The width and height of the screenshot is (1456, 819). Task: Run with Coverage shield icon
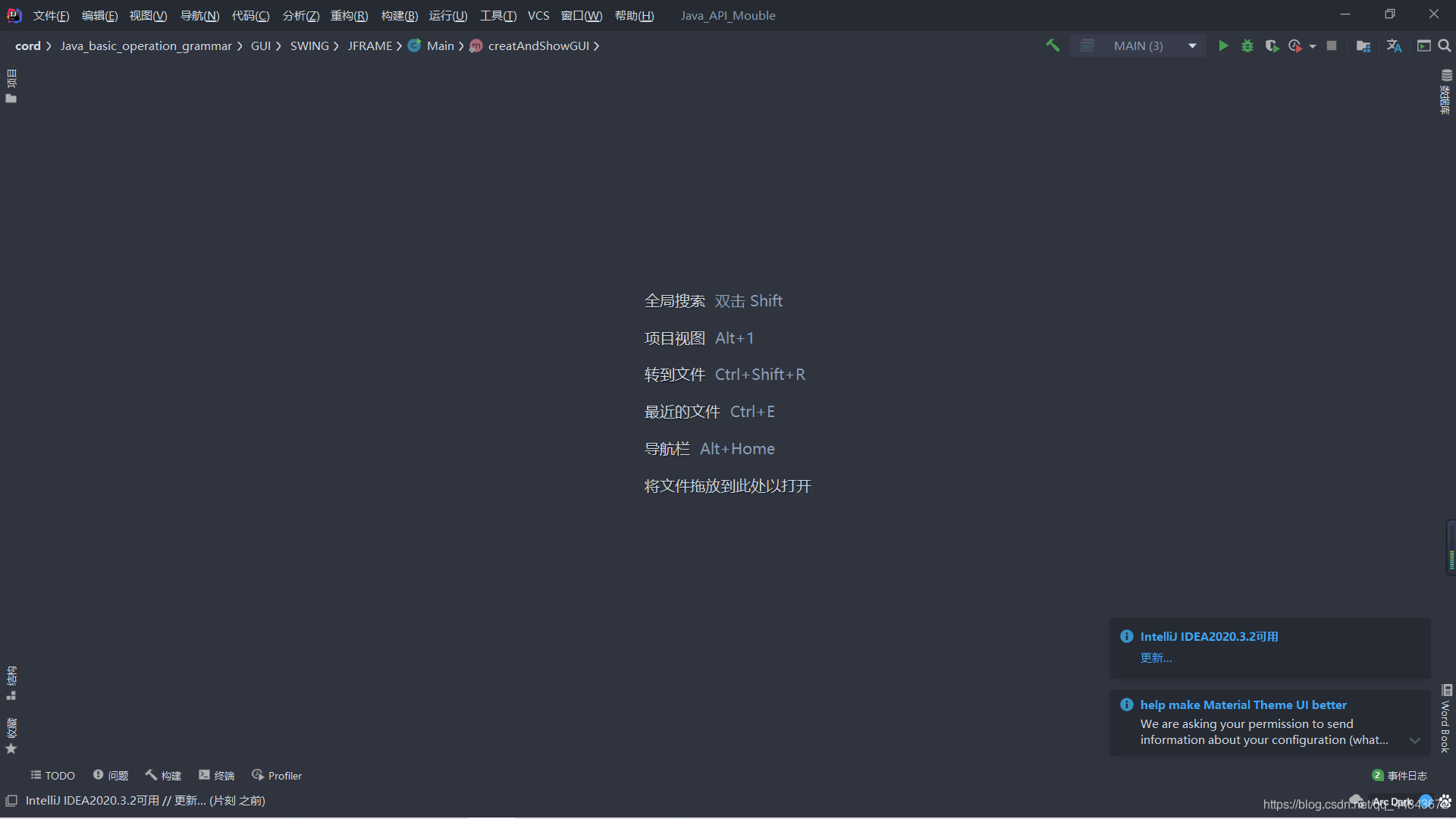tap(1272, 45)
